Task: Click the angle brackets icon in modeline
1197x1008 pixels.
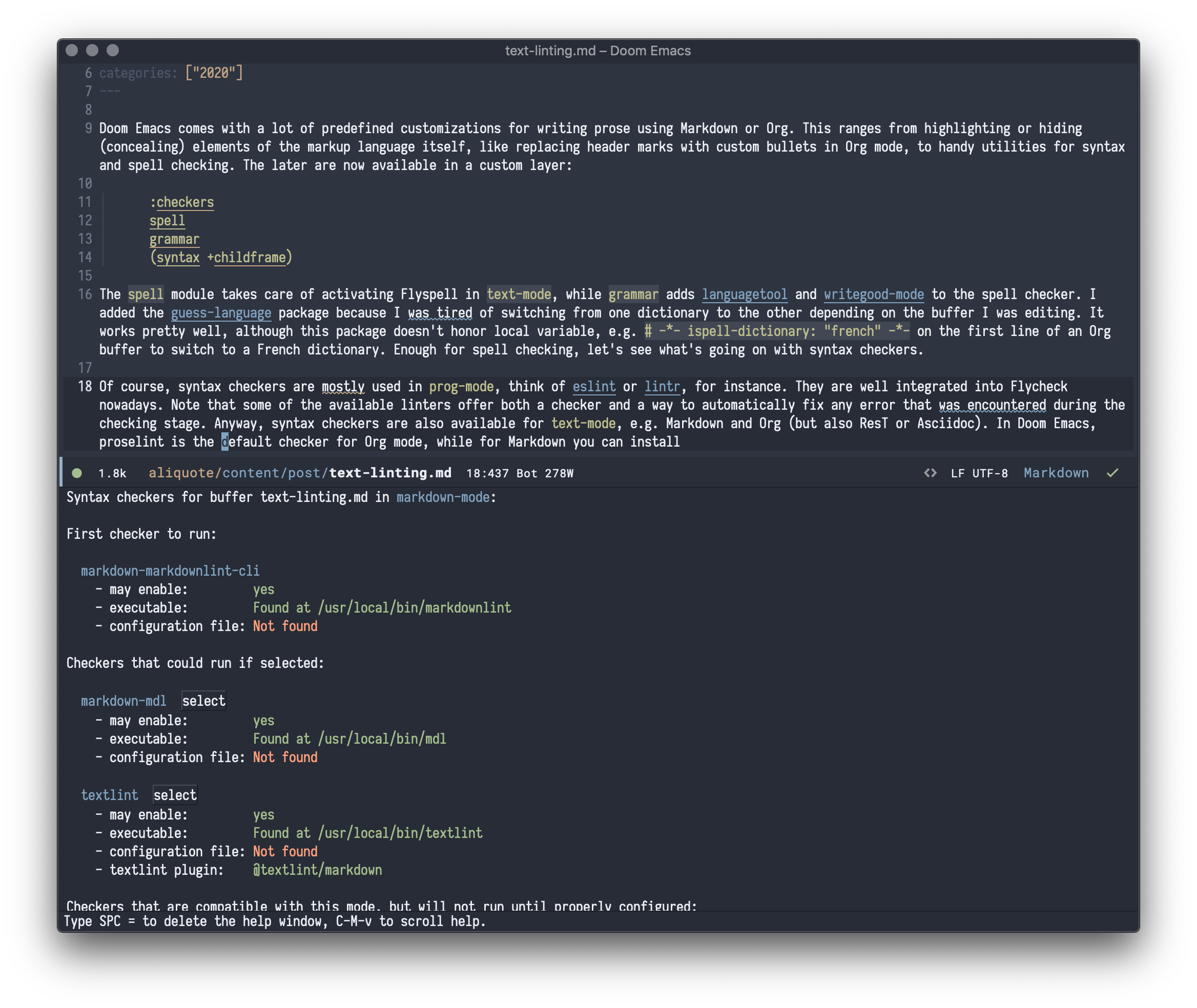Action: coord(930,473)
